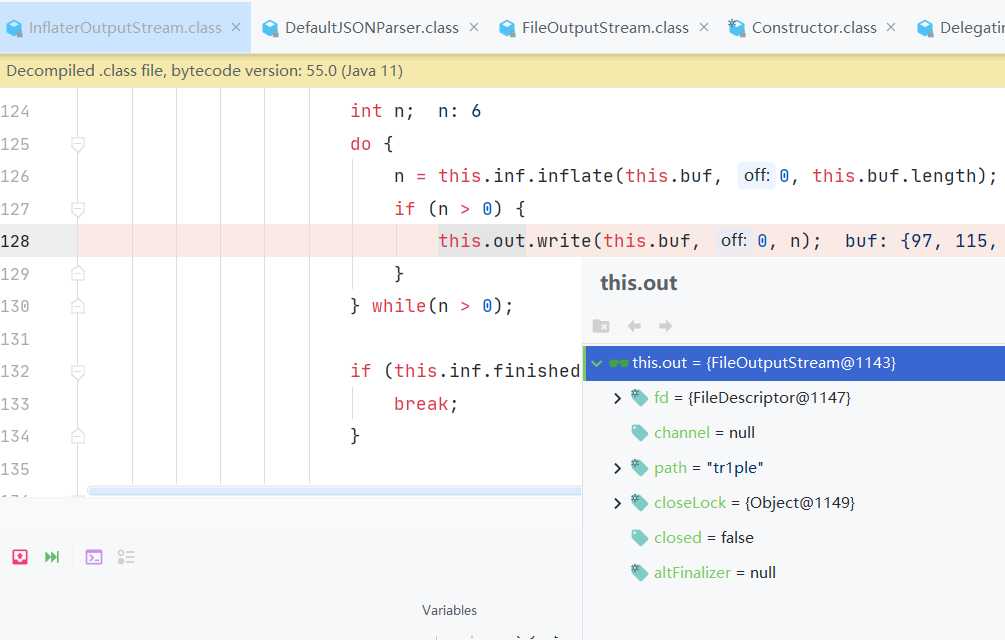Click the InflaterOutputStream class file icon
Viewport: 1005px width, 640px height.
point(14,28)
